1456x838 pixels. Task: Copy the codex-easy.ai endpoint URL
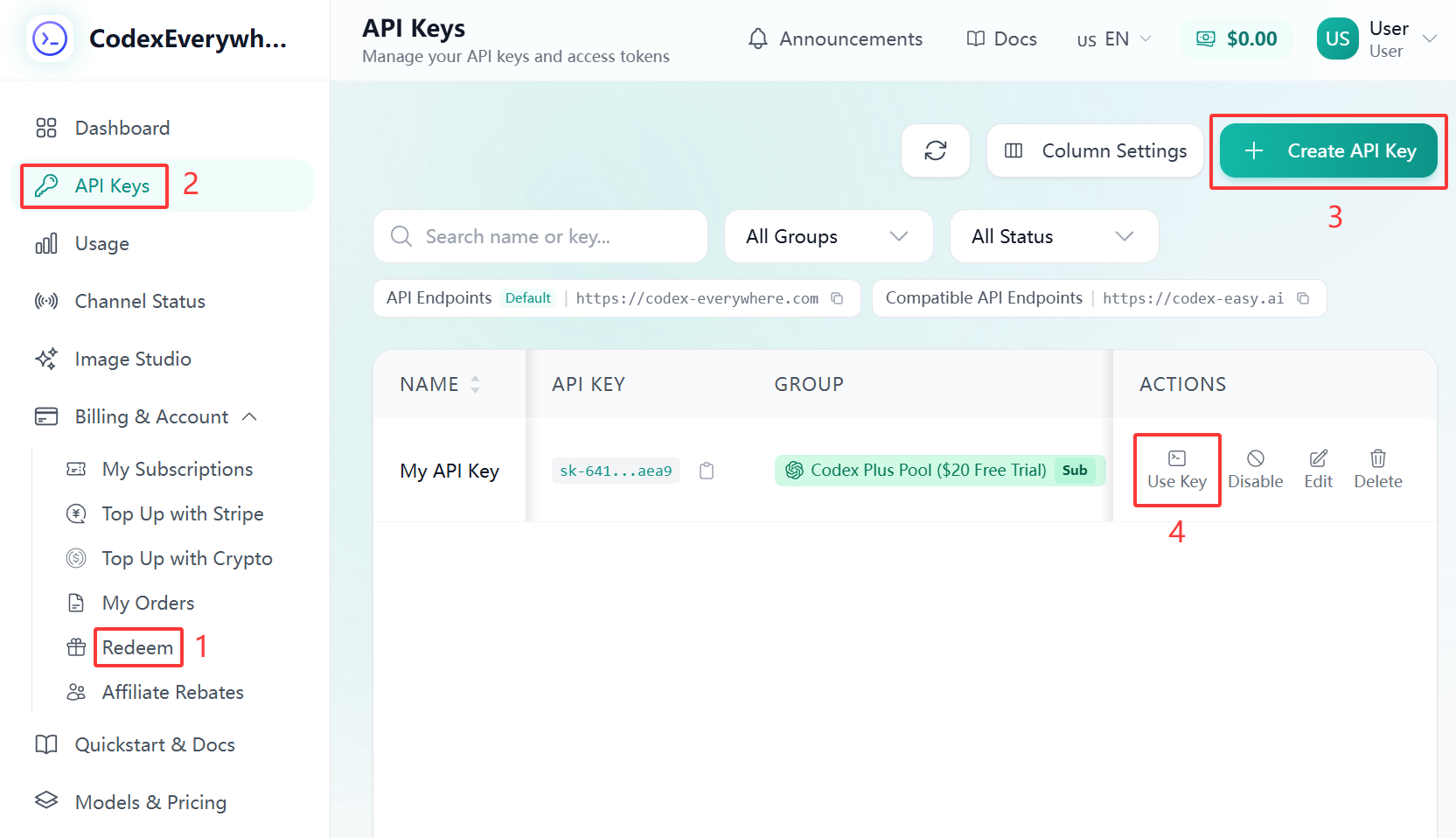1303,298
